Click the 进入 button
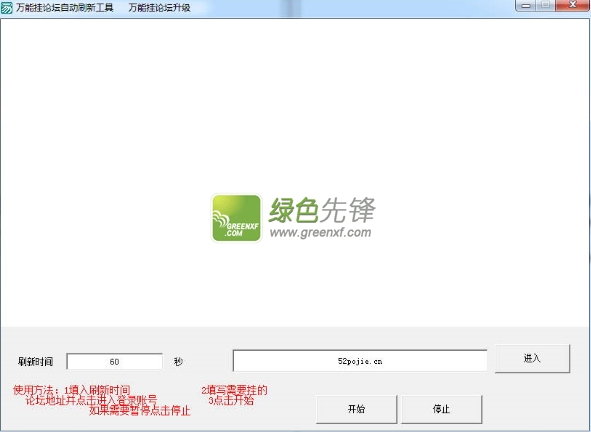591x432 pixels. coord(532,358)
